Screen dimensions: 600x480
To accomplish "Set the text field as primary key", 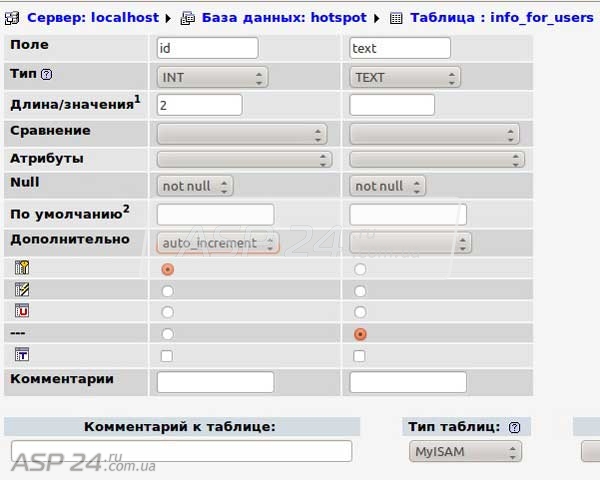I will point(360,269).
